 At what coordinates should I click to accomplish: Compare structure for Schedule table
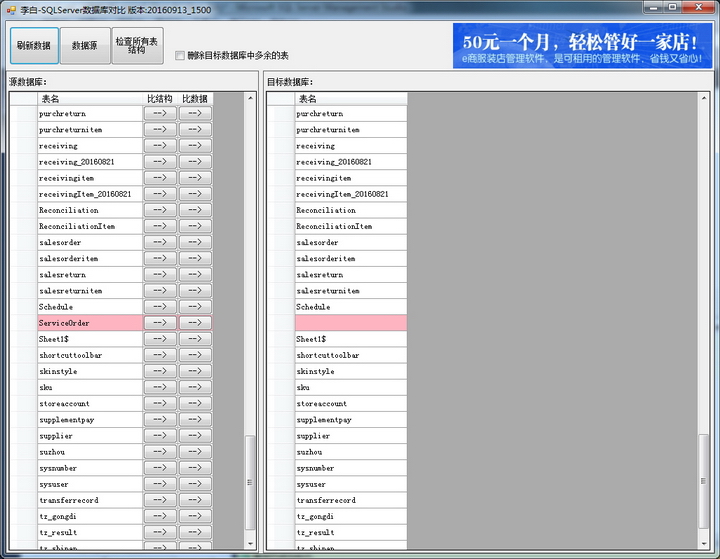[x=160, y=307]
